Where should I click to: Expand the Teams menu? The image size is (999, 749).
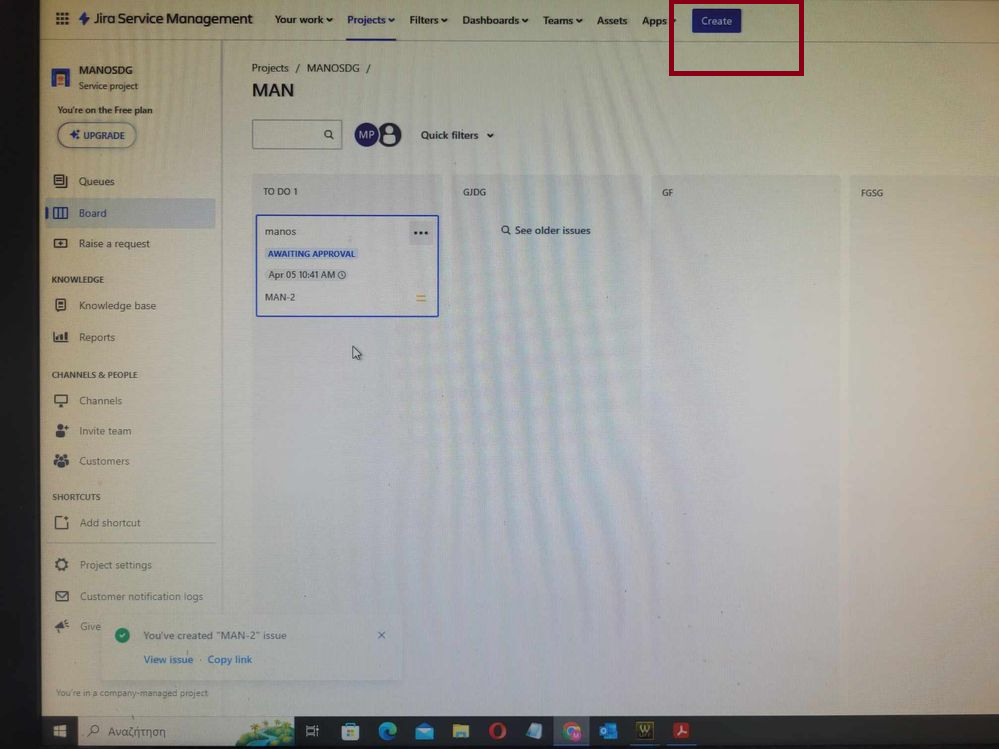(563, 20)
